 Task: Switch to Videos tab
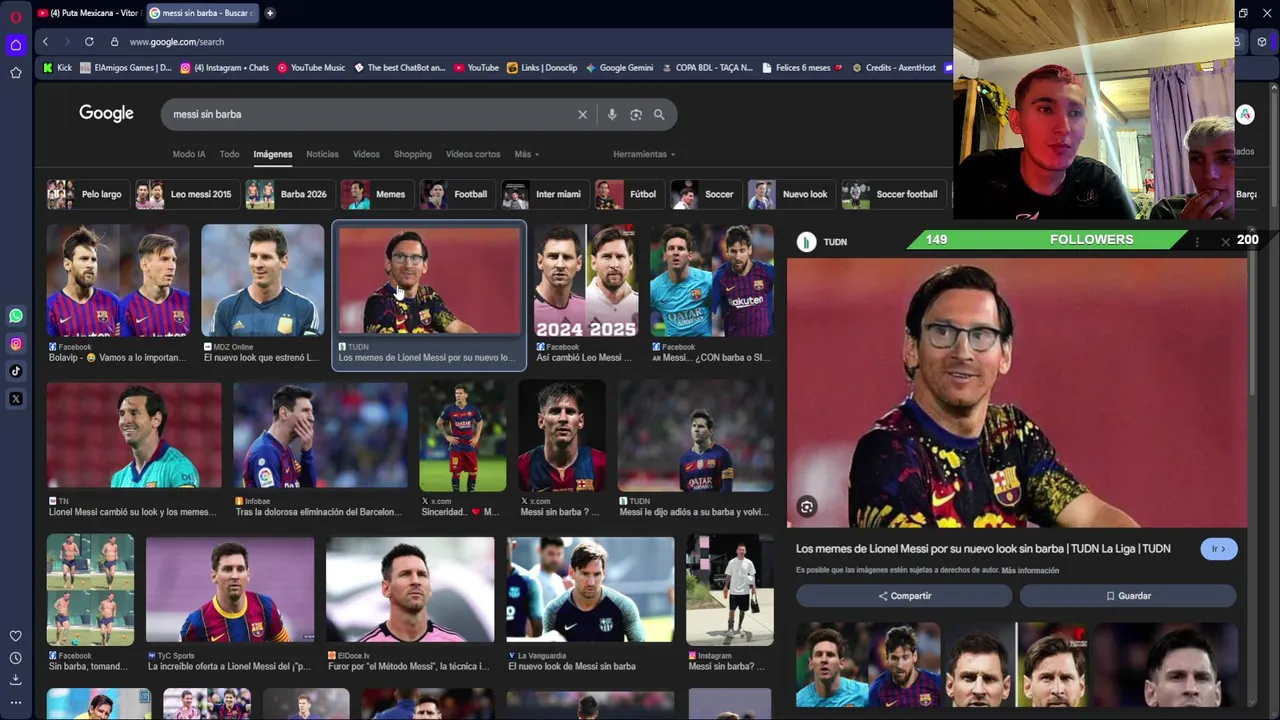[366, 154]
